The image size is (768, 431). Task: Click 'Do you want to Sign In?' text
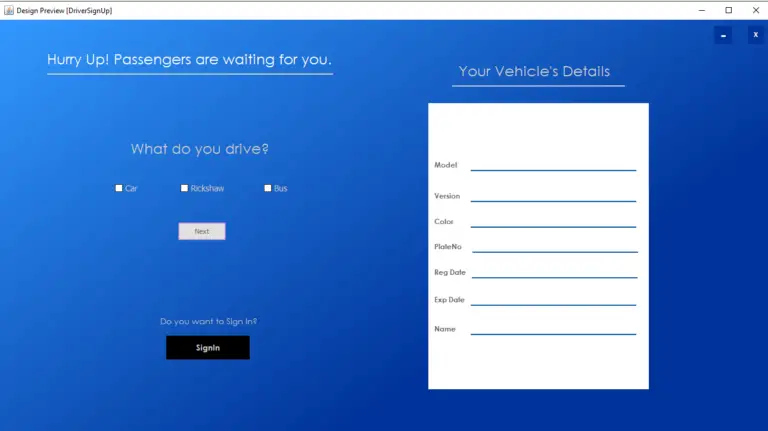(x=209, y=321)
